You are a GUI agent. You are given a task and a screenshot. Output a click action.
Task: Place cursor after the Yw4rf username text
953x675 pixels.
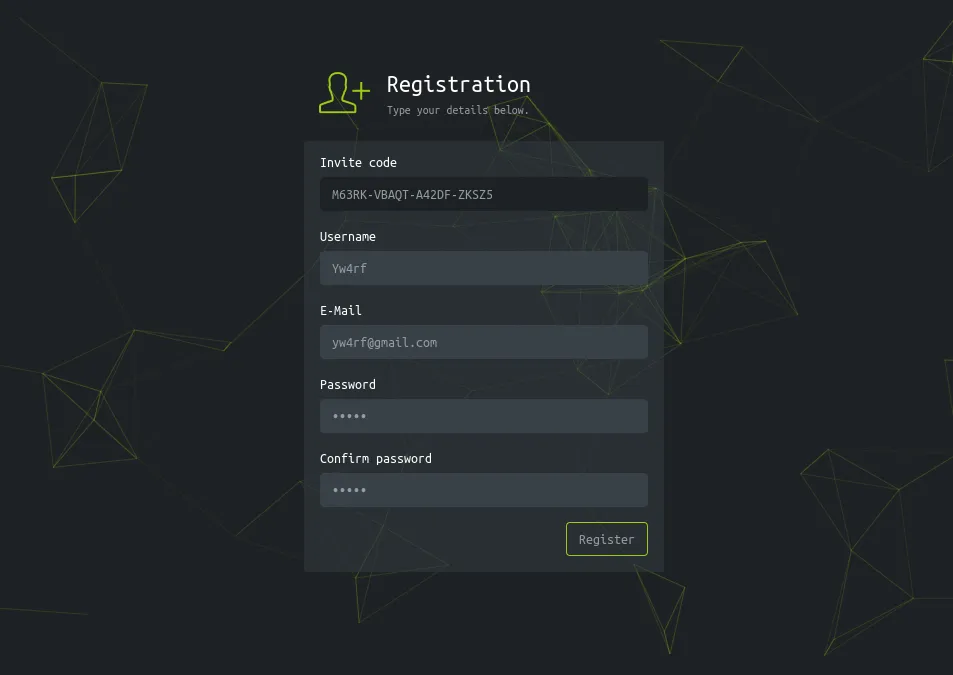point(369,269)
